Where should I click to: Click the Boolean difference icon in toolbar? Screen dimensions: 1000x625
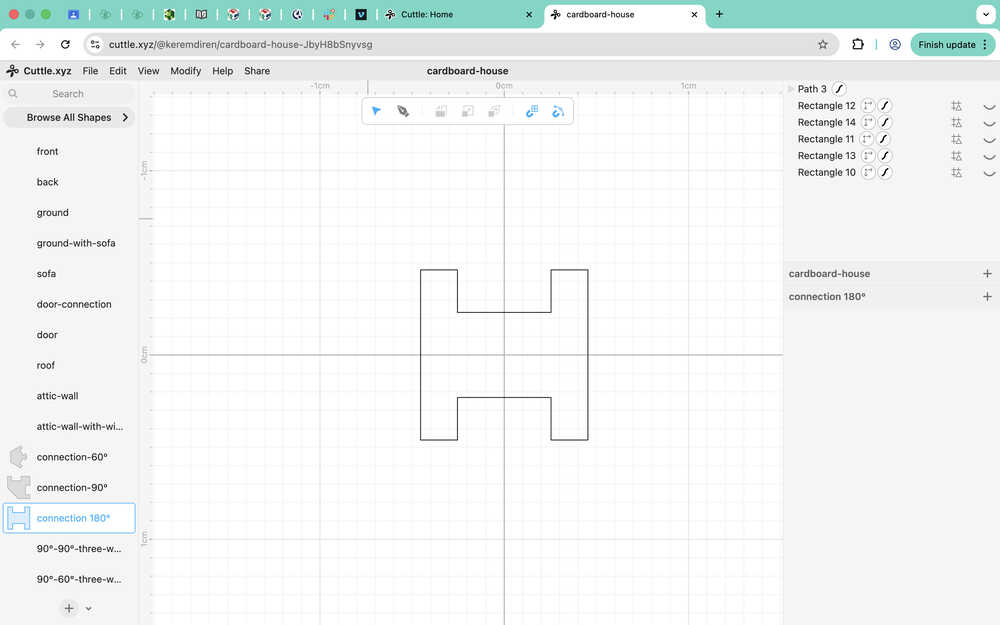pos(467,112)
